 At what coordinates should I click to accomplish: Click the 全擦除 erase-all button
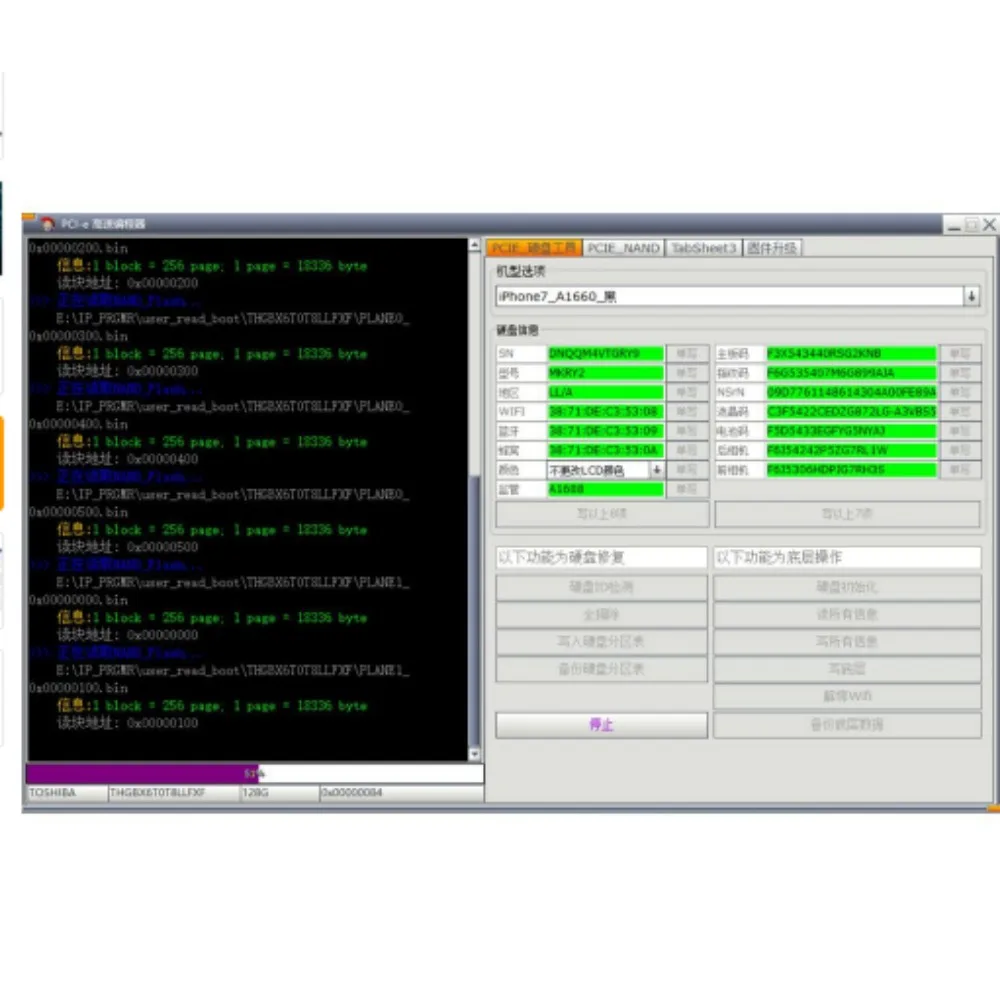click(601, 614)
